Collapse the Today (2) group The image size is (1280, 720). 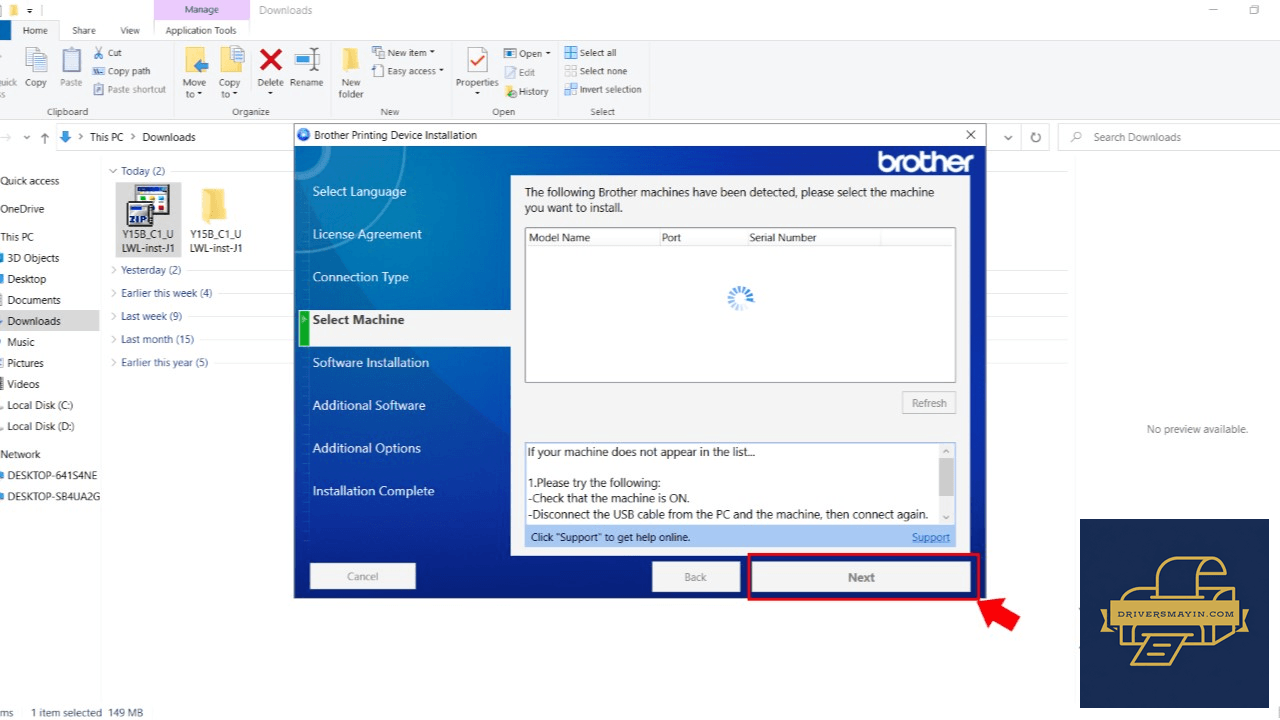pos(113,171)
